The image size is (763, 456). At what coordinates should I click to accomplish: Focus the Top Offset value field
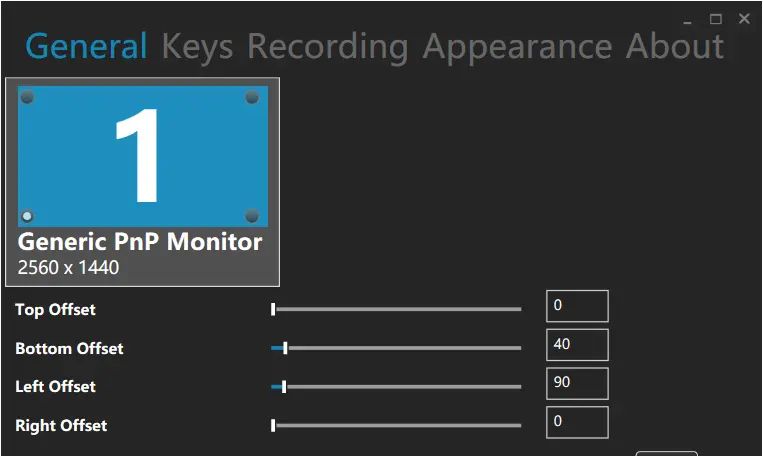[x=577, y=306]
